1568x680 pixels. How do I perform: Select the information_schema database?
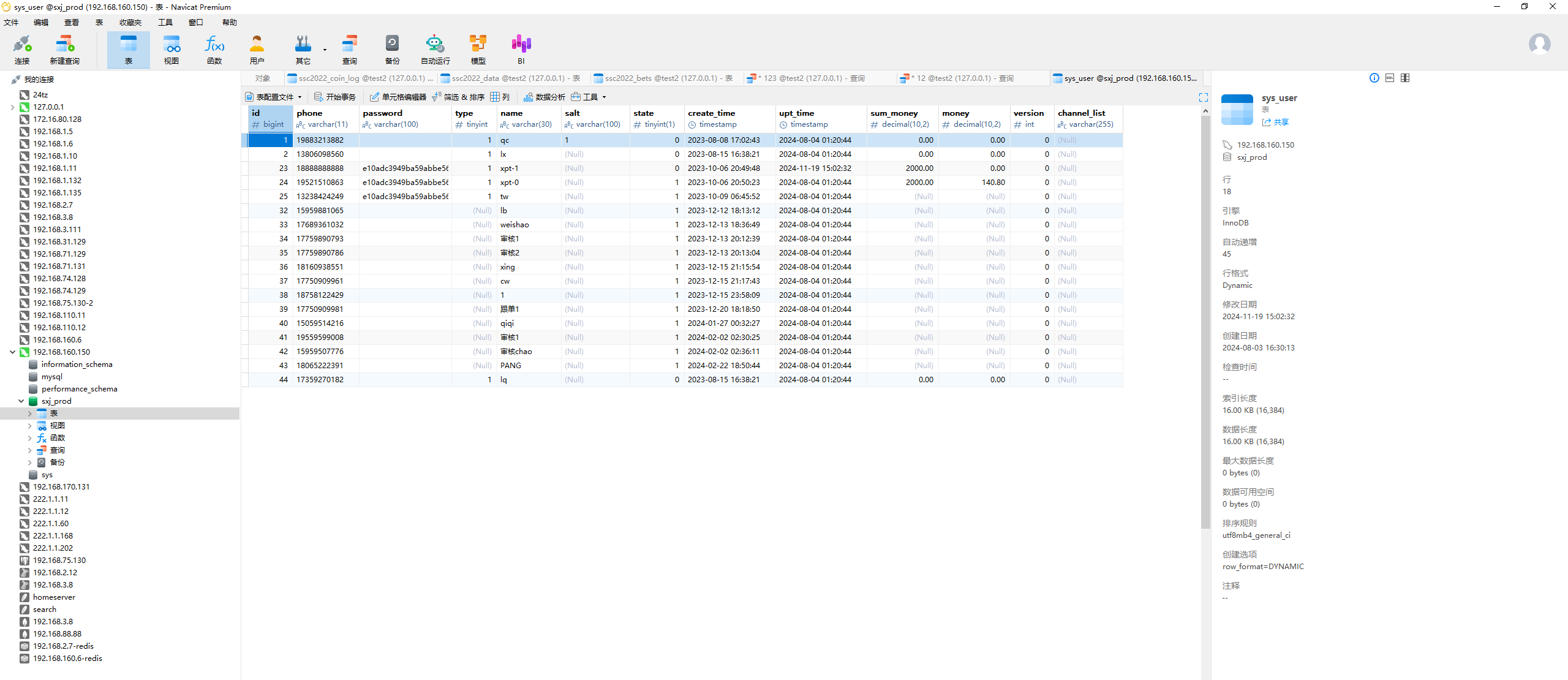[x=77, y=365]
